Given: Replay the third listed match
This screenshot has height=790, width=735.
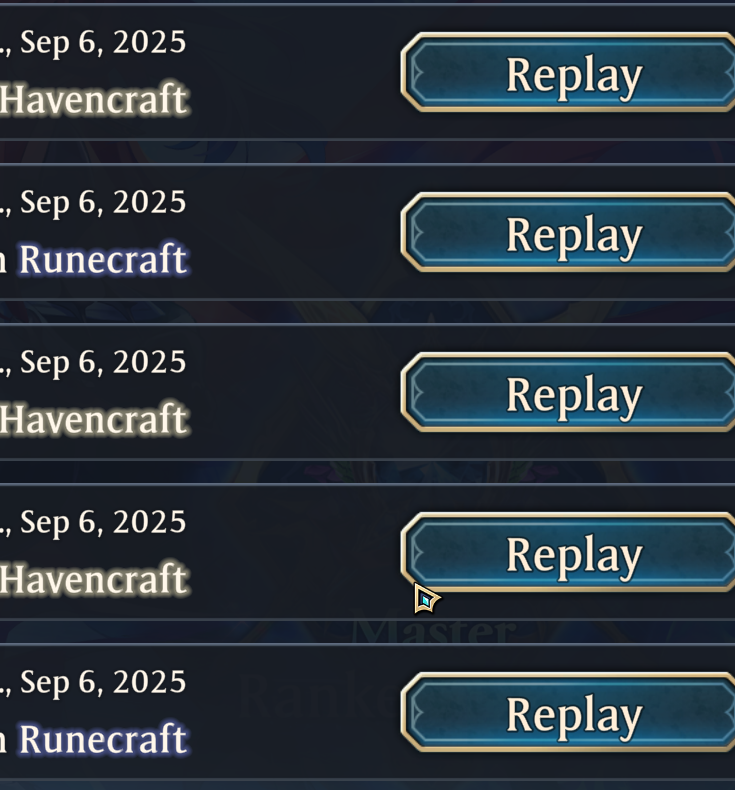Looking at the screenshot, I should tap(568, 392).
